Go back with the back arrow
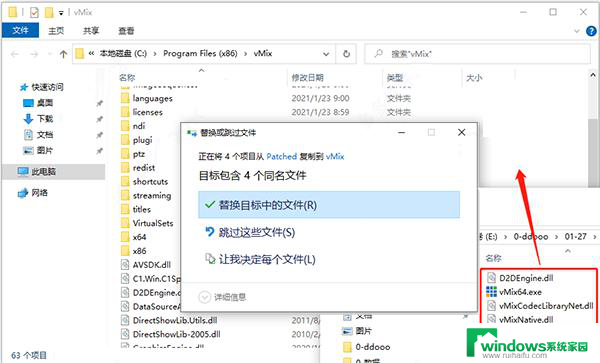The width and height of the screenshot is (600, 363). (15, 54)
